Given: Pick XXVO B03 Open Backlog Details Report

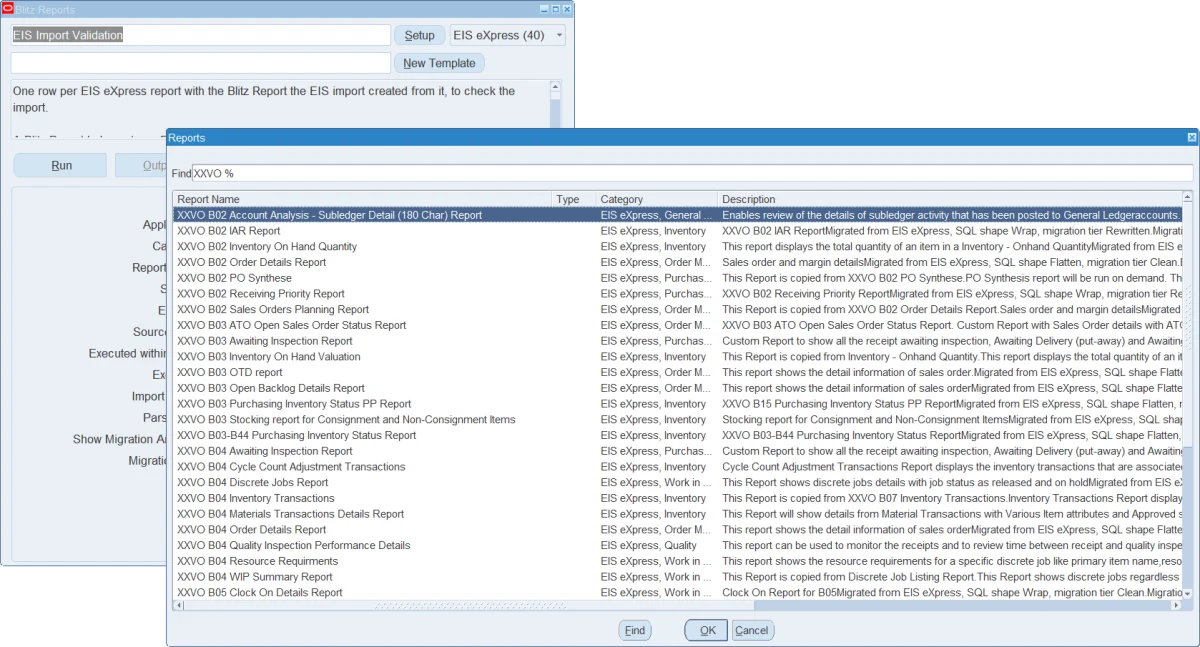Looking at the screenshot, I should (677, 388).
